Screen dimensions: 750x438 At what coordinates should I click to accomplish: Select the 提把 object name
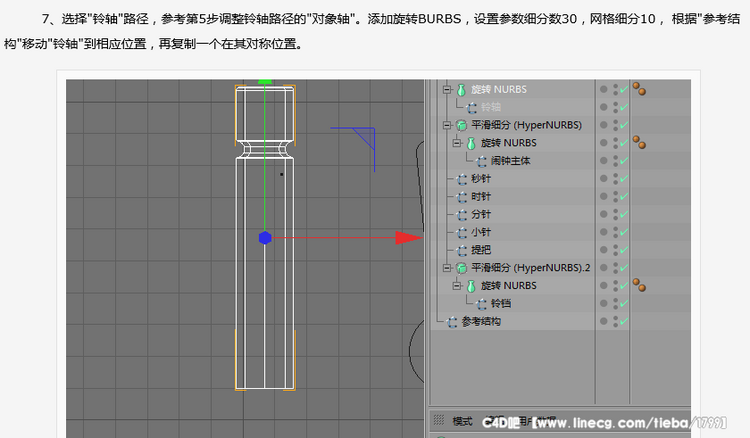[481, 250]
